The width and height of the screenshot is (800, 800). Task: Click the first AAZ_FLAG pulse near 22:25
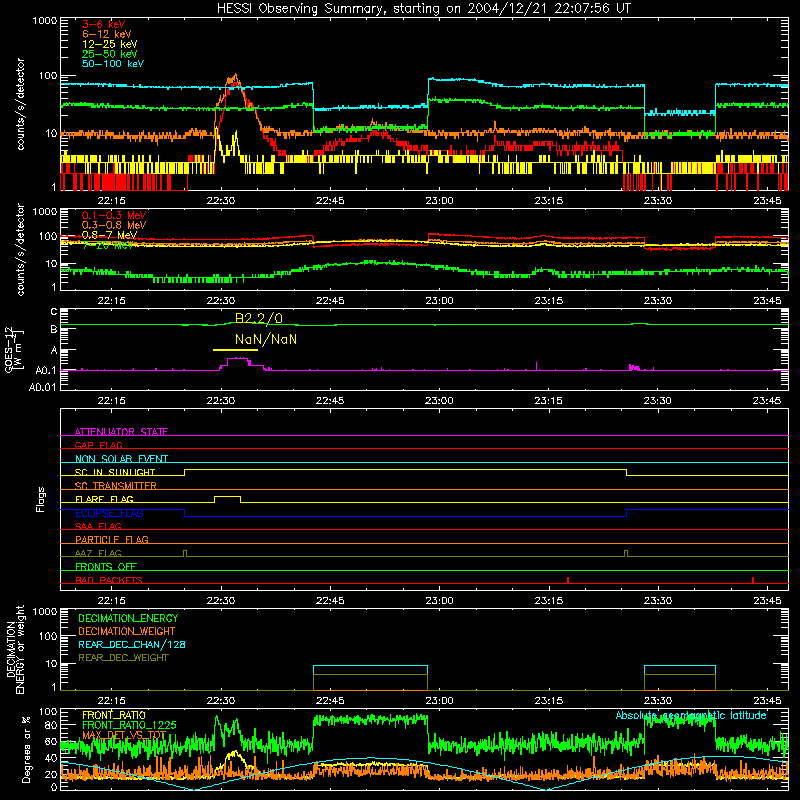coord(185,554)
